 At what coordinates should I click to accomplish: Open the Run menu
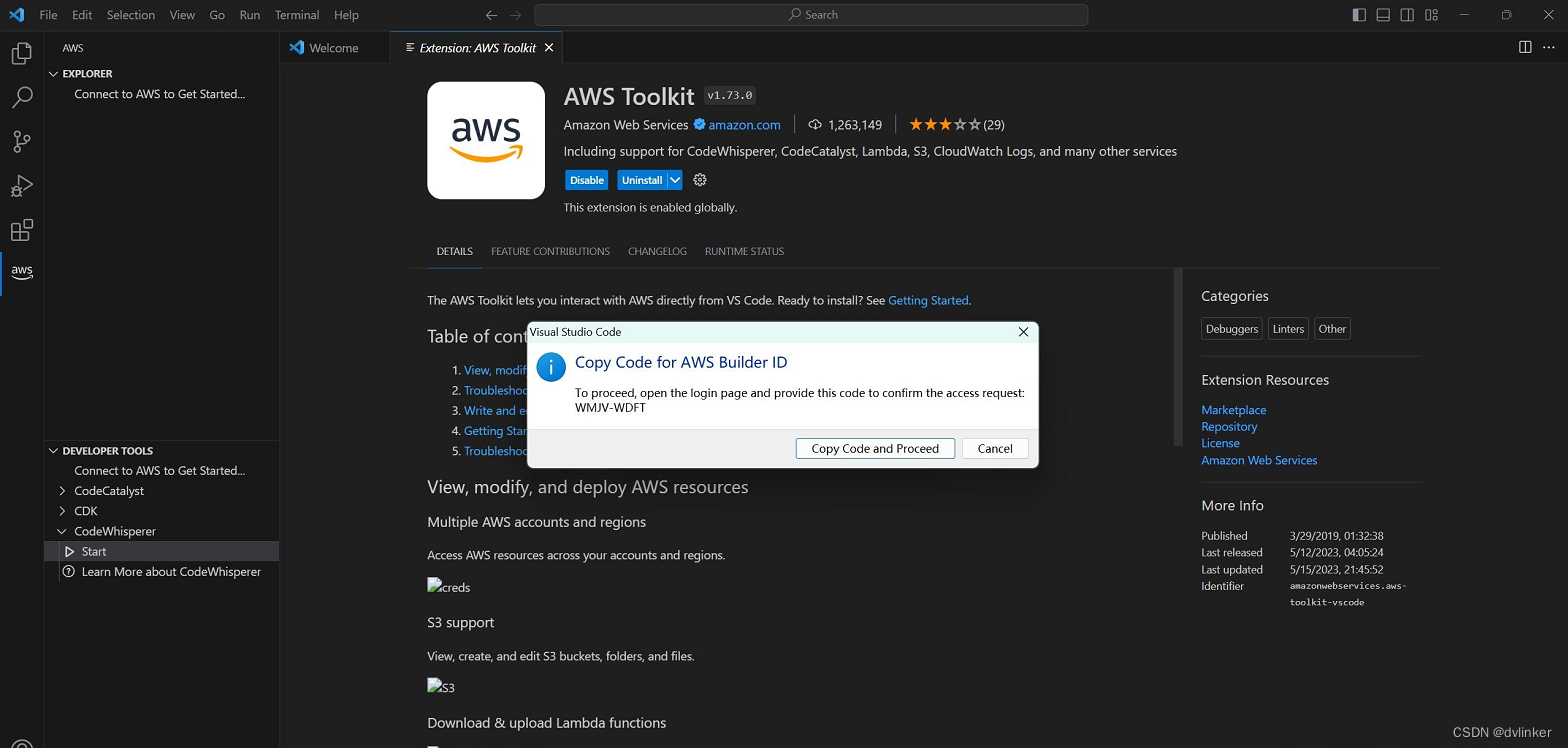250,15
